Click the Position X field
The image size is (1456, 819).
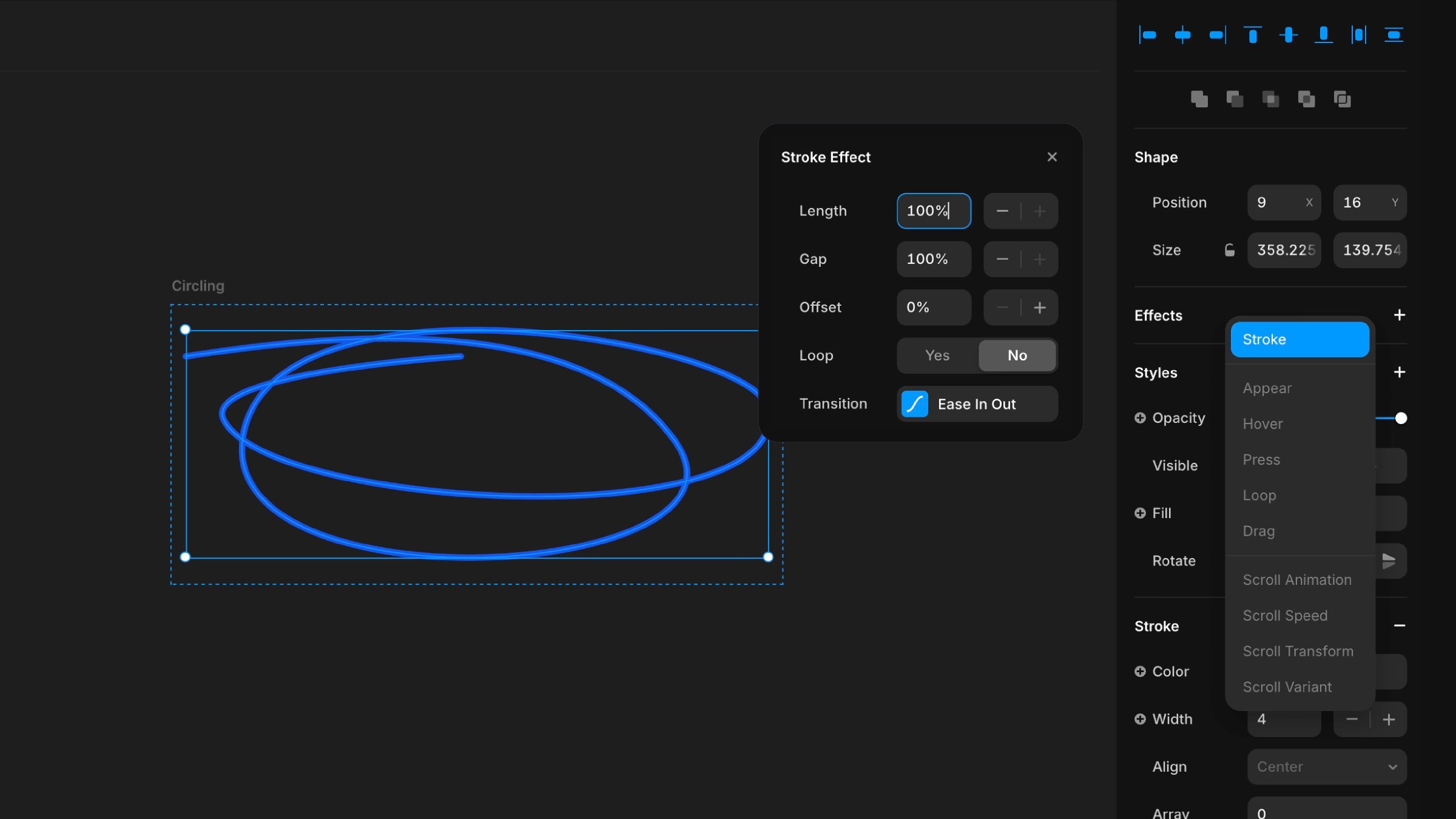(1284, 203)
